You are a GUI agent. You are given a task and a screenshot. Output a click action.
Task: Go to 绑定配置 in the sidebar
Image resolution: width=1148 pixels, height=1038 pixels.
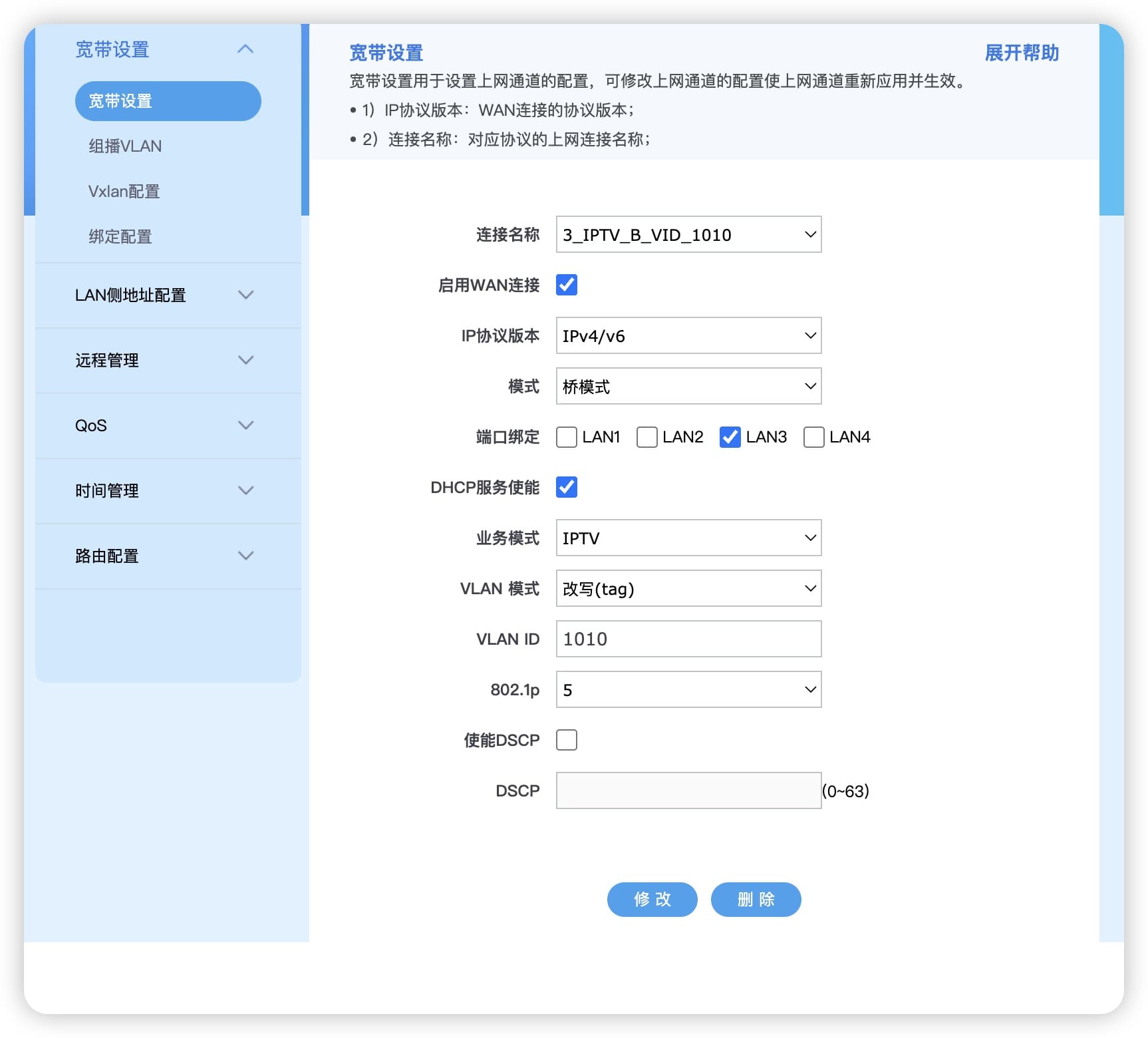pyautogui.click(x=120, y=237)
